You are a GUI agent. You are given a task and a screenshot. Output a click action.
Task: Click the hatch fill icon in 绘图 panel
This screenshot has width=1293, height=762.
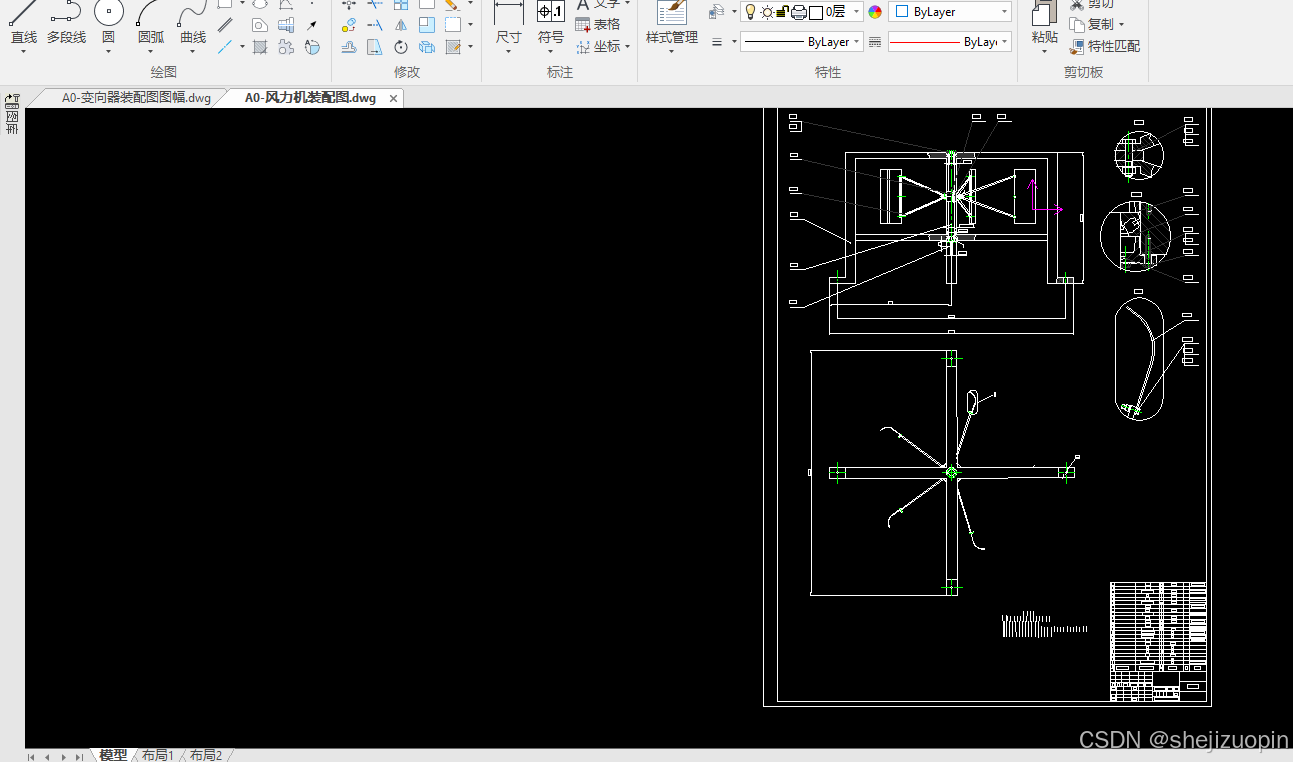click(x=260, y=47)
